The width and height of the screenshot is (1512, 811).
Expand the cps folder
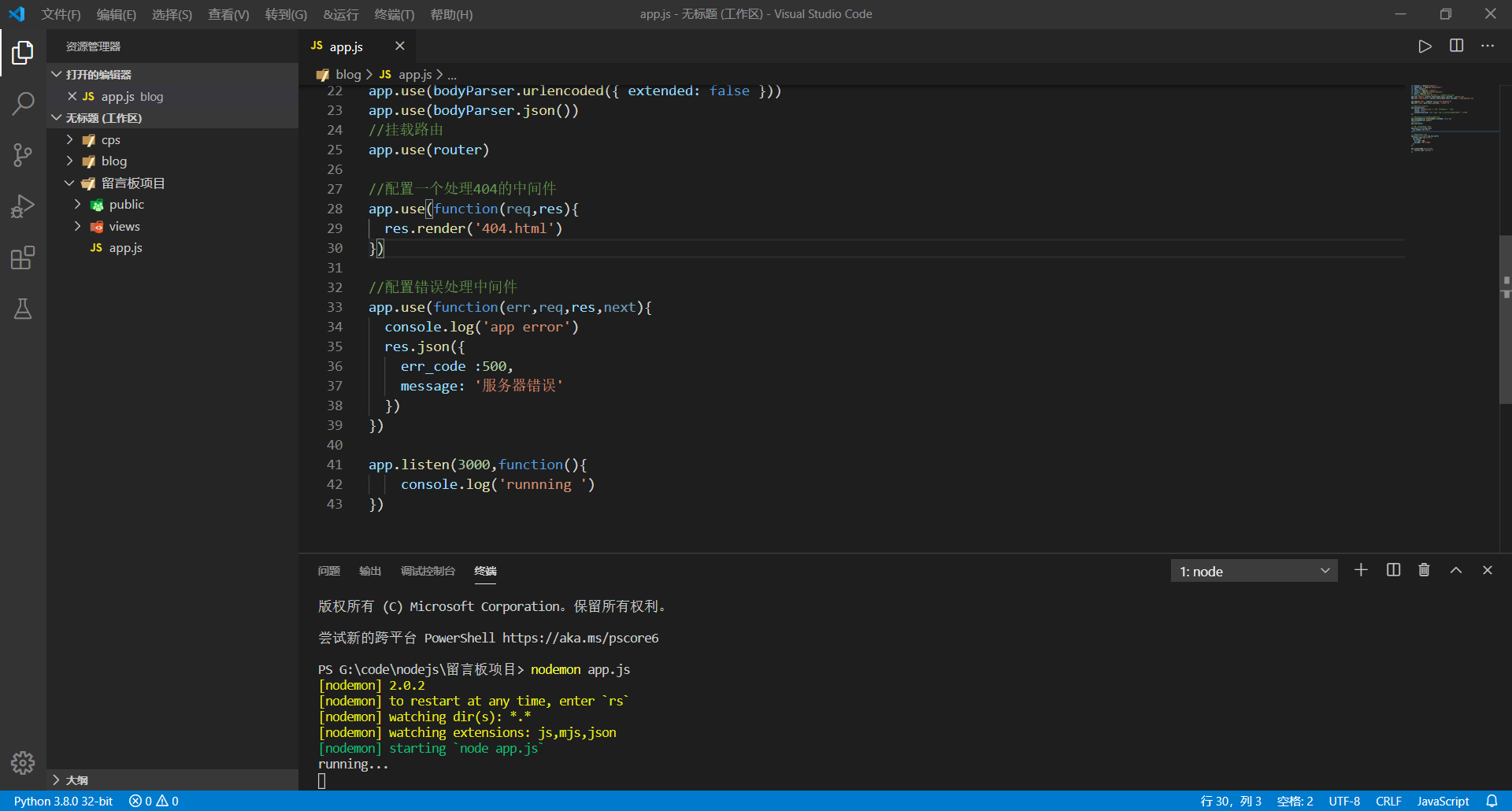coord(69,139)
